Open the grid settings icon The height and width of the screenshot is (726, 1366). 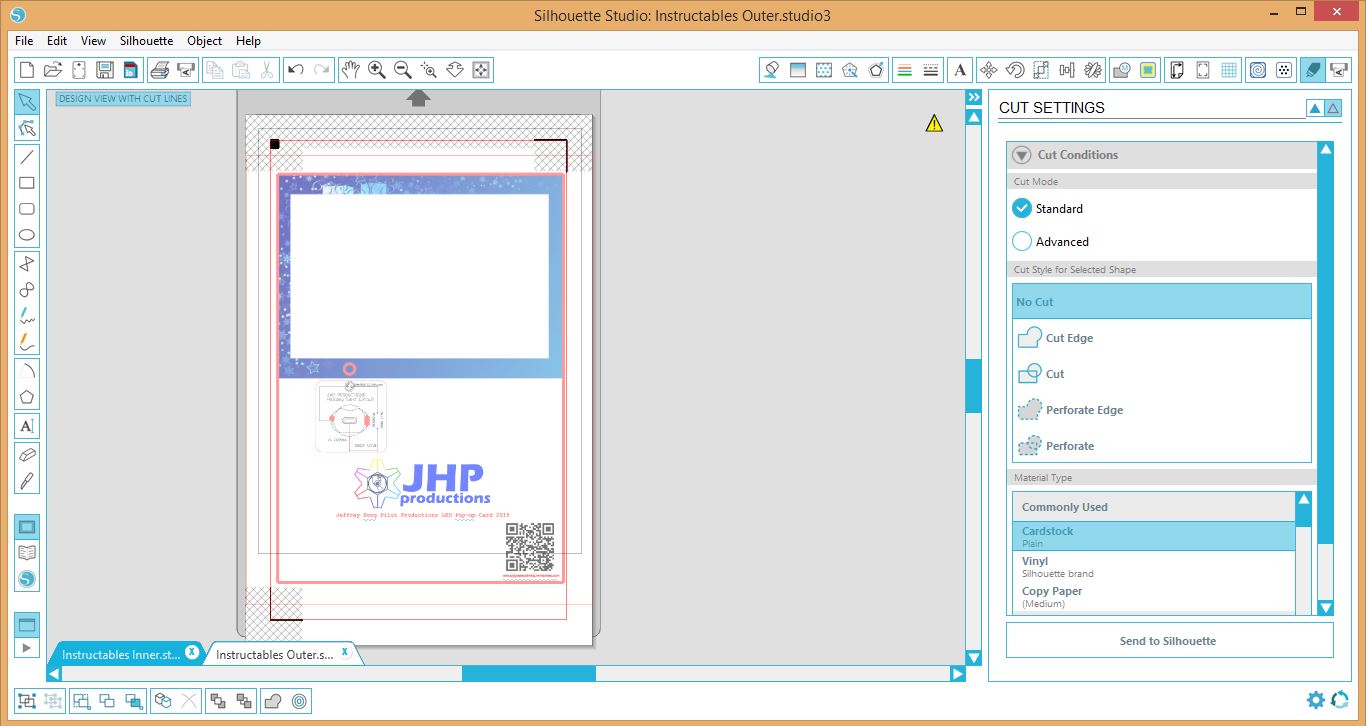pyautogui.click(x=1229, y=70)
